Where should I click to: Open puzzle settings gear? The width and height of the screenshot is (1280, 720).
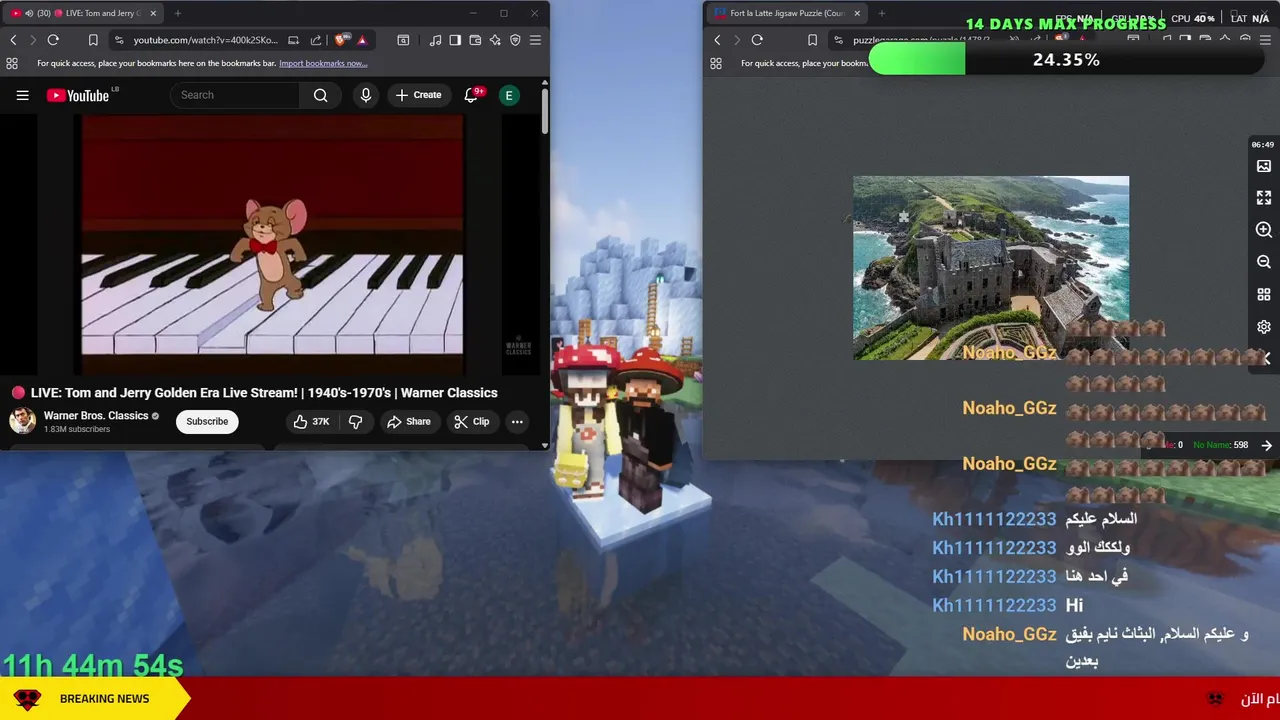(x=1264, y=327)
